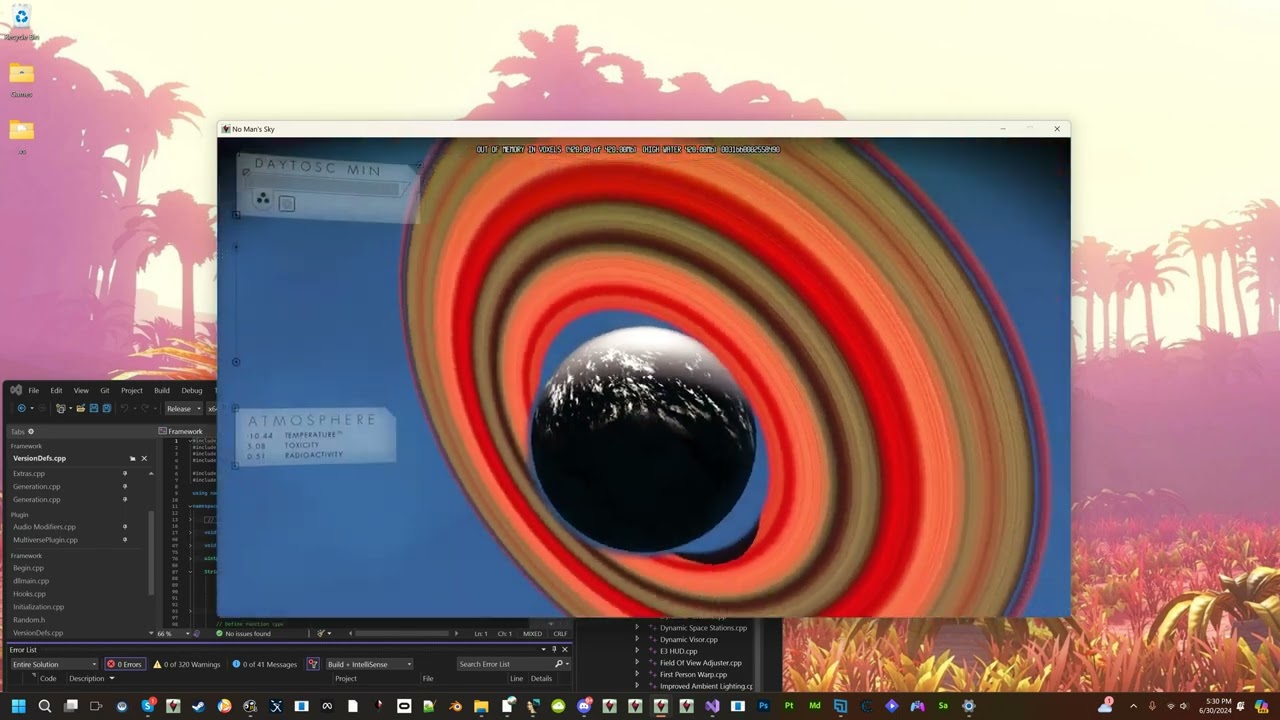Toggle the 0 of 320 Warnings filter
1280x720 pixels.
[186, 664]
